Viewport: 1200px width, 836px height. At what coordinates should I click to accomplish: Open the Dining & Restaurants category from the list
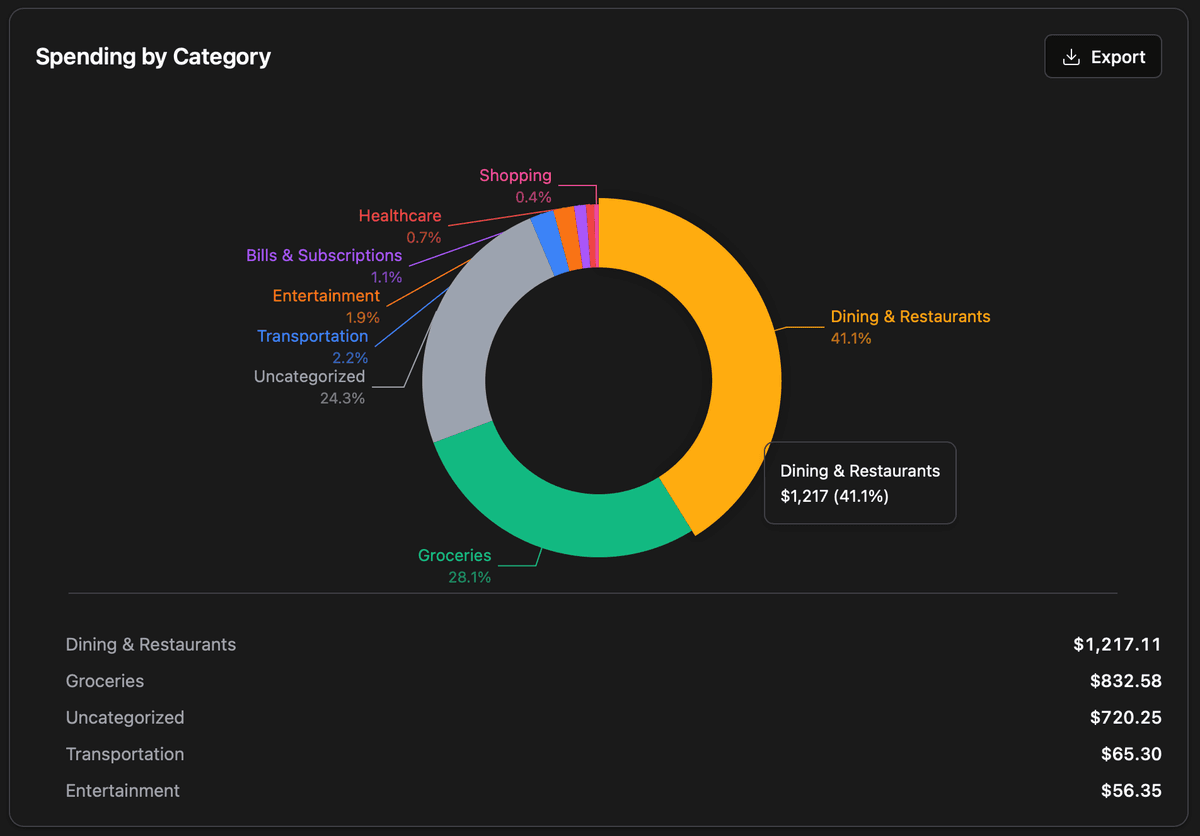(150, 644)
